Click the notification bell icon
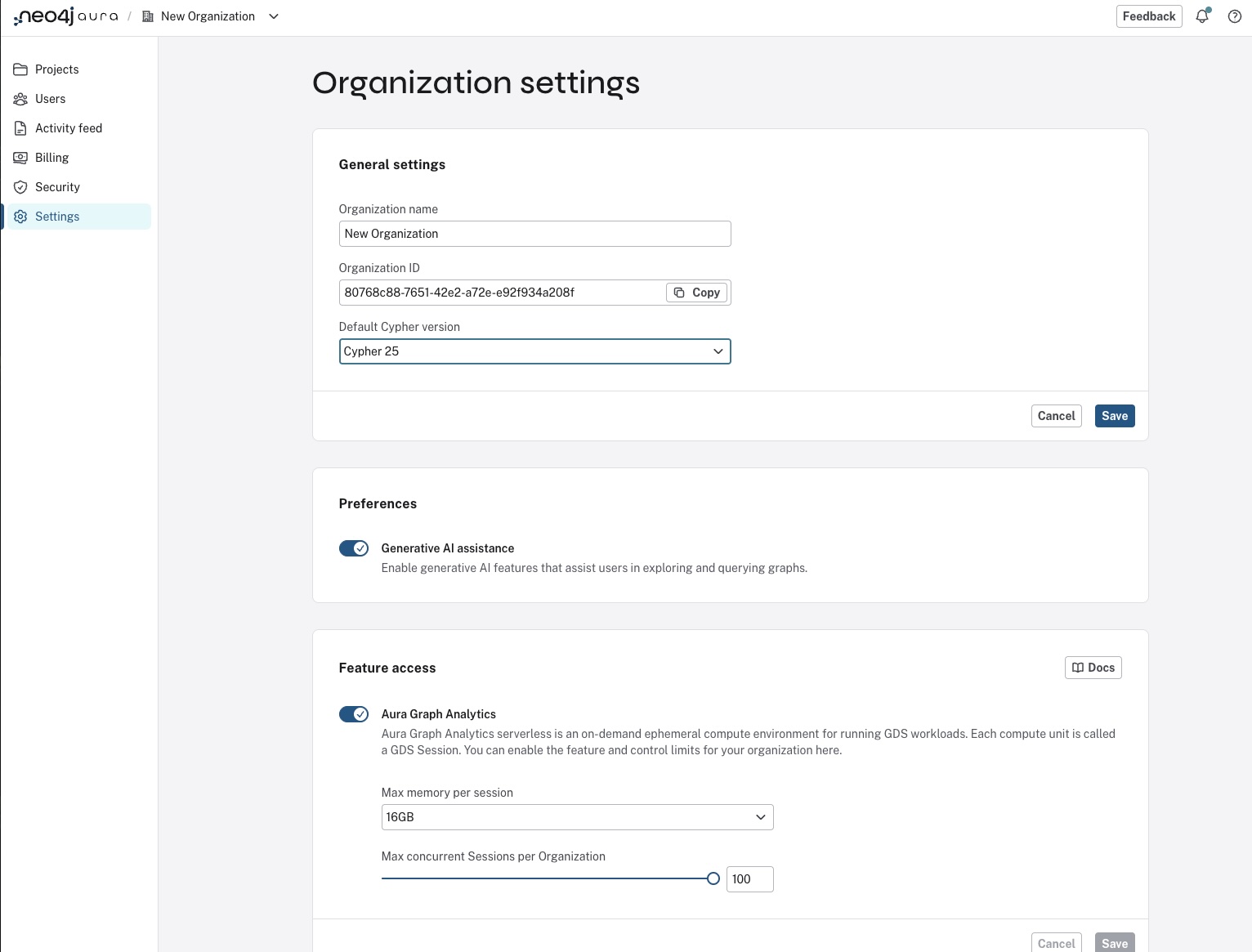1252x952 pixels. click(x=1201, y=16)
